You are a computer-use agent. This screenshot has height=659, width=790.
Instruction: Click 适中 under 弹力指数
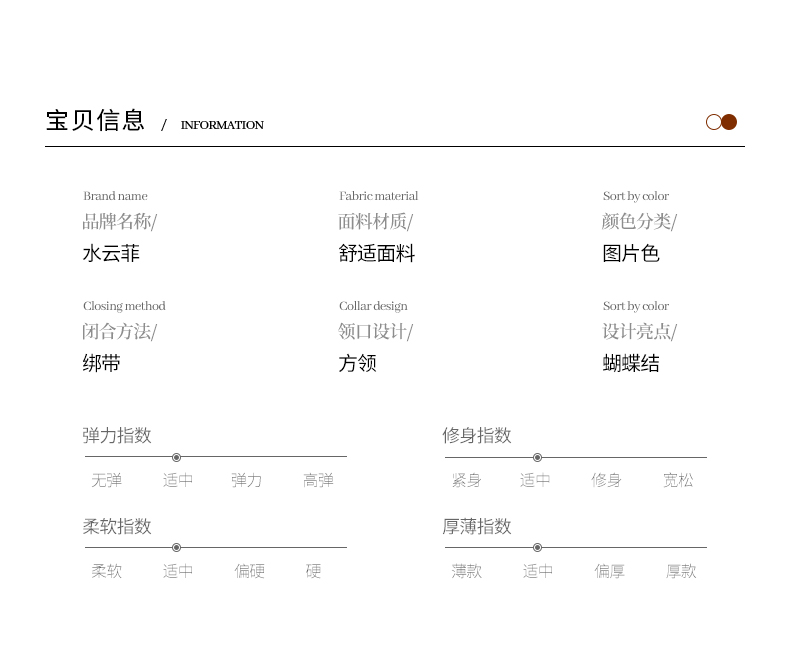[178, 480]
